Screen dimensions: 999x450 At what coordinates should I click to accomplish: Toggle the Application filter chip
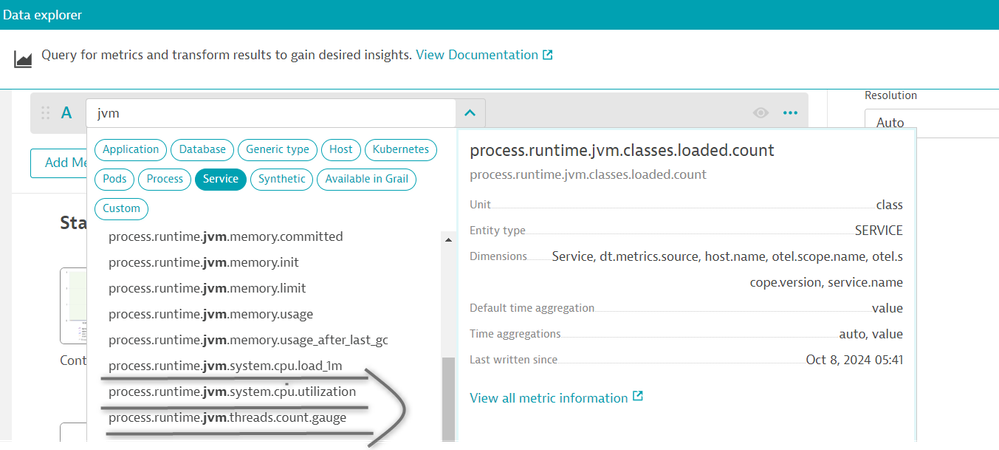tap(131, 149)
